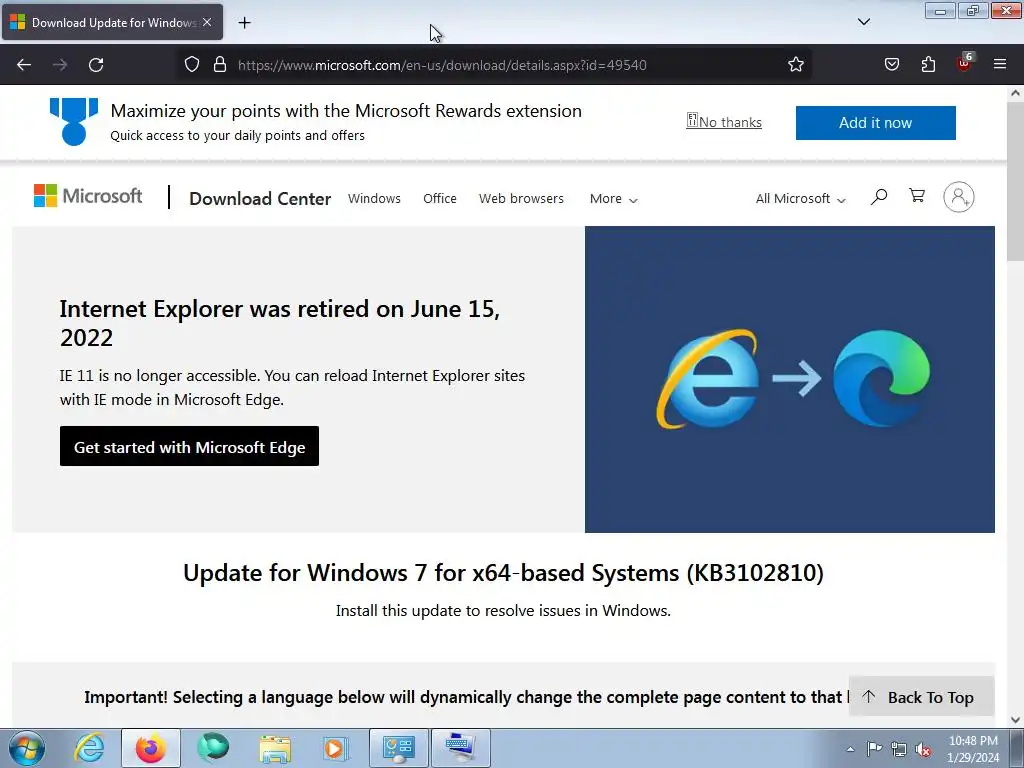1024x768 pixels.
Task: Click the muted volume tray icon
Action: [x=923, y=750]
